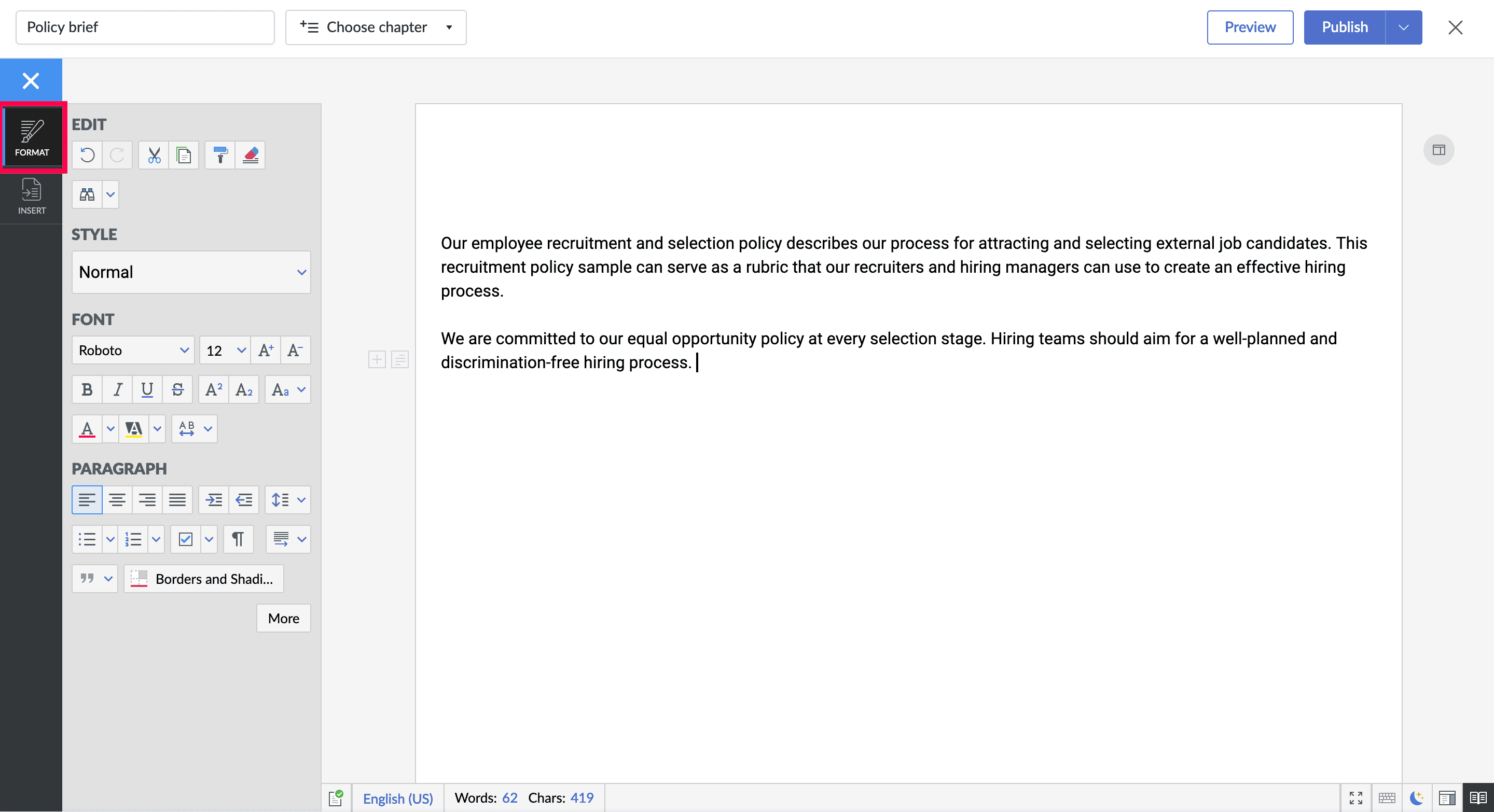The width and height of the screenshot is (1494, 812).
Task: Toggle show paragraph marks pilcrow
Action: tap(238, 539)
